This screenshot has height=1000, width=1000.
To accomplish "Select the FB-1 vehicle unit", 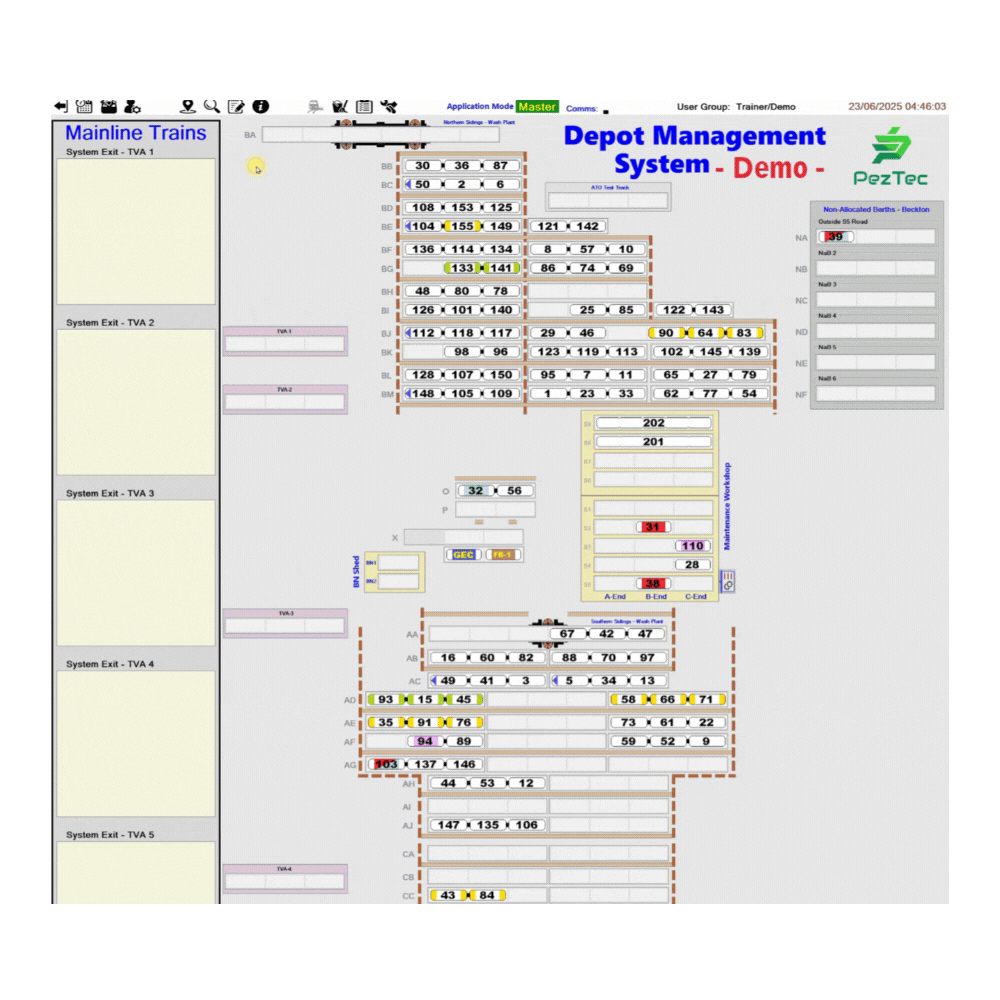I will click(503, 555).
